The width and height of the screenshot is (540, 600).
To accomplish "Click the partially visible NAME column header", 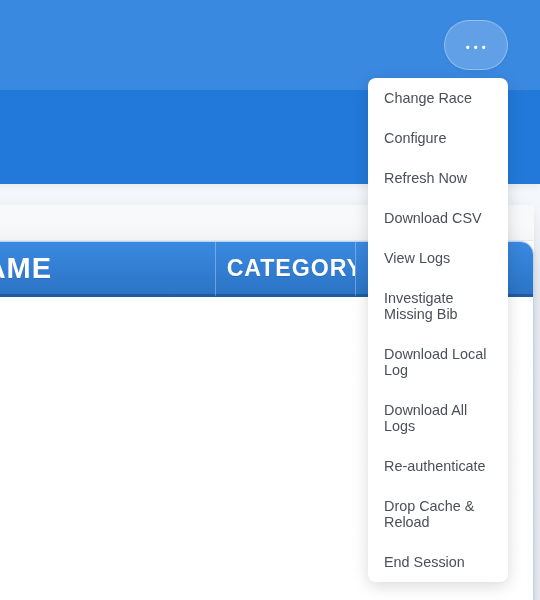I will (x=108, y=269).
